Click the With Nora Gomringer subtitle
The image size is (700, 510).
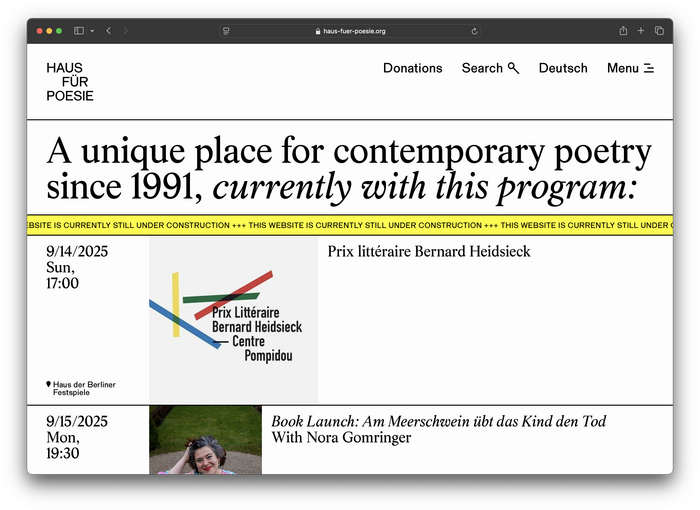click(341, 437)
